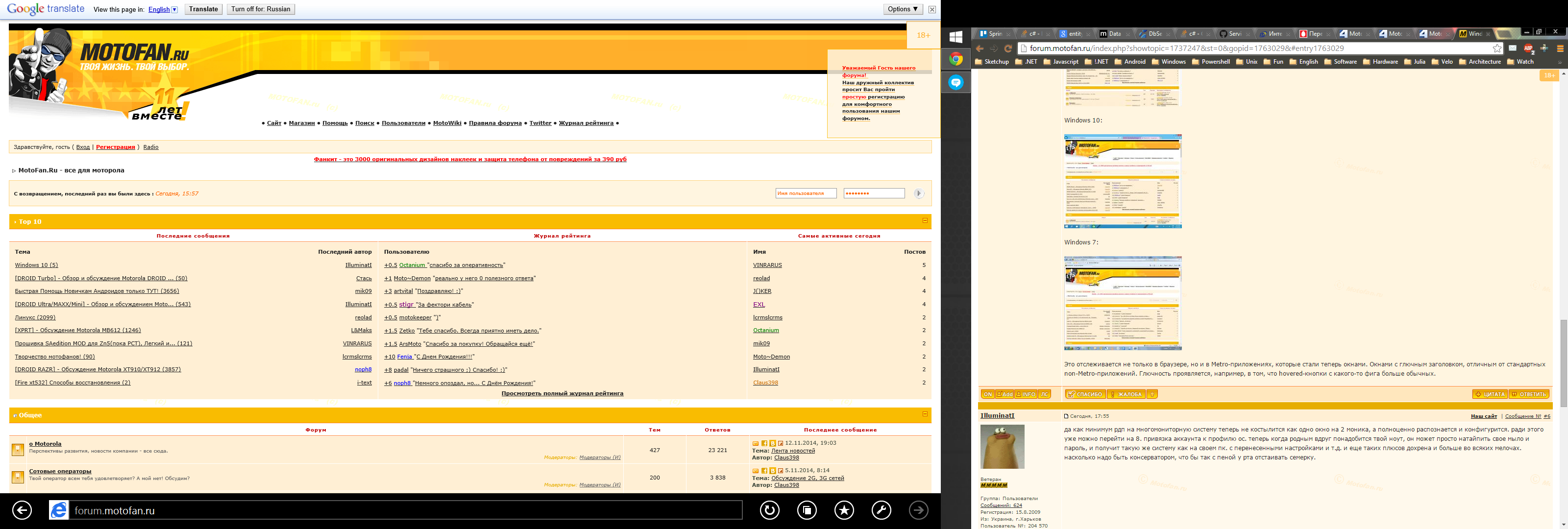Switch to the Servi GitHub tab

click(1234, 34)
